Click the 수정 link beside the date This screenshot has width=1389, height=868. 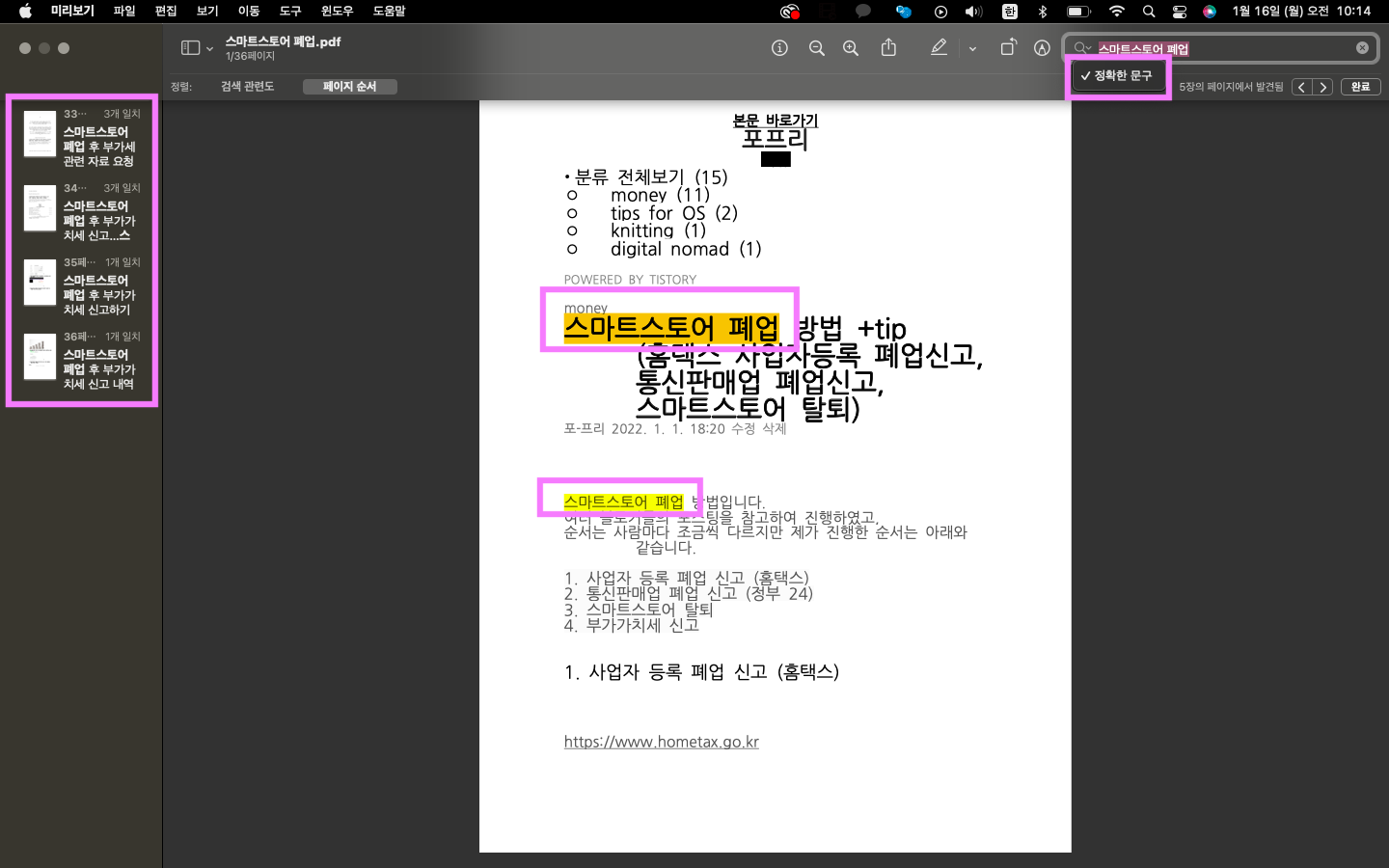(744, 429)
